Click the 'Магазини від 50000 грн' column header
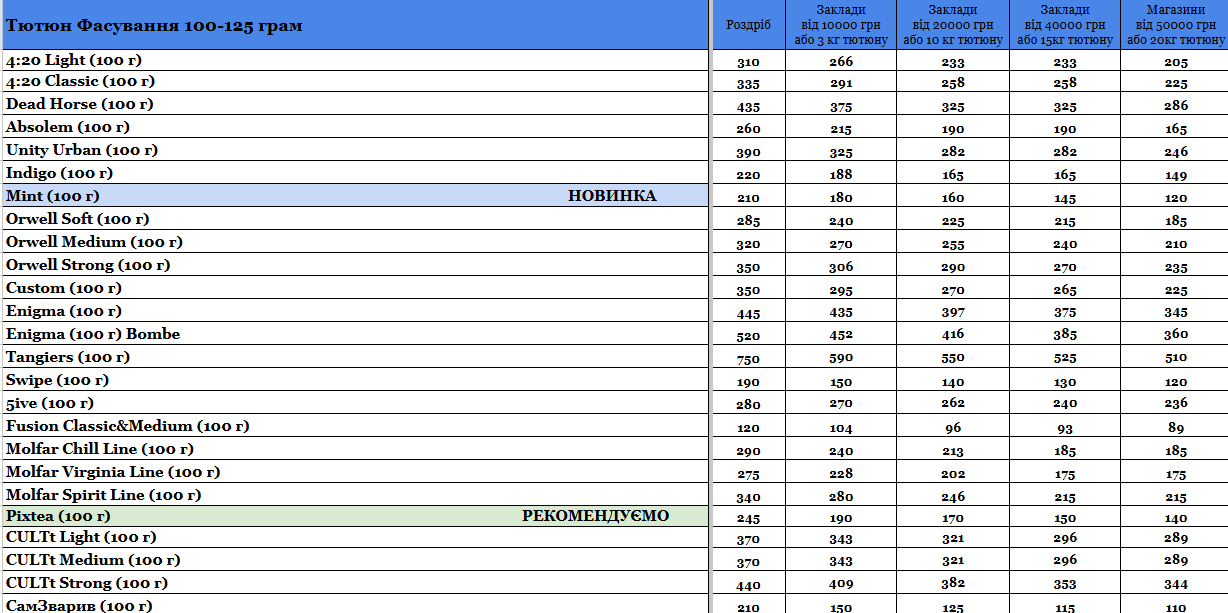The width and height of the screenshot is (1228, 613). click(1176, 24)
